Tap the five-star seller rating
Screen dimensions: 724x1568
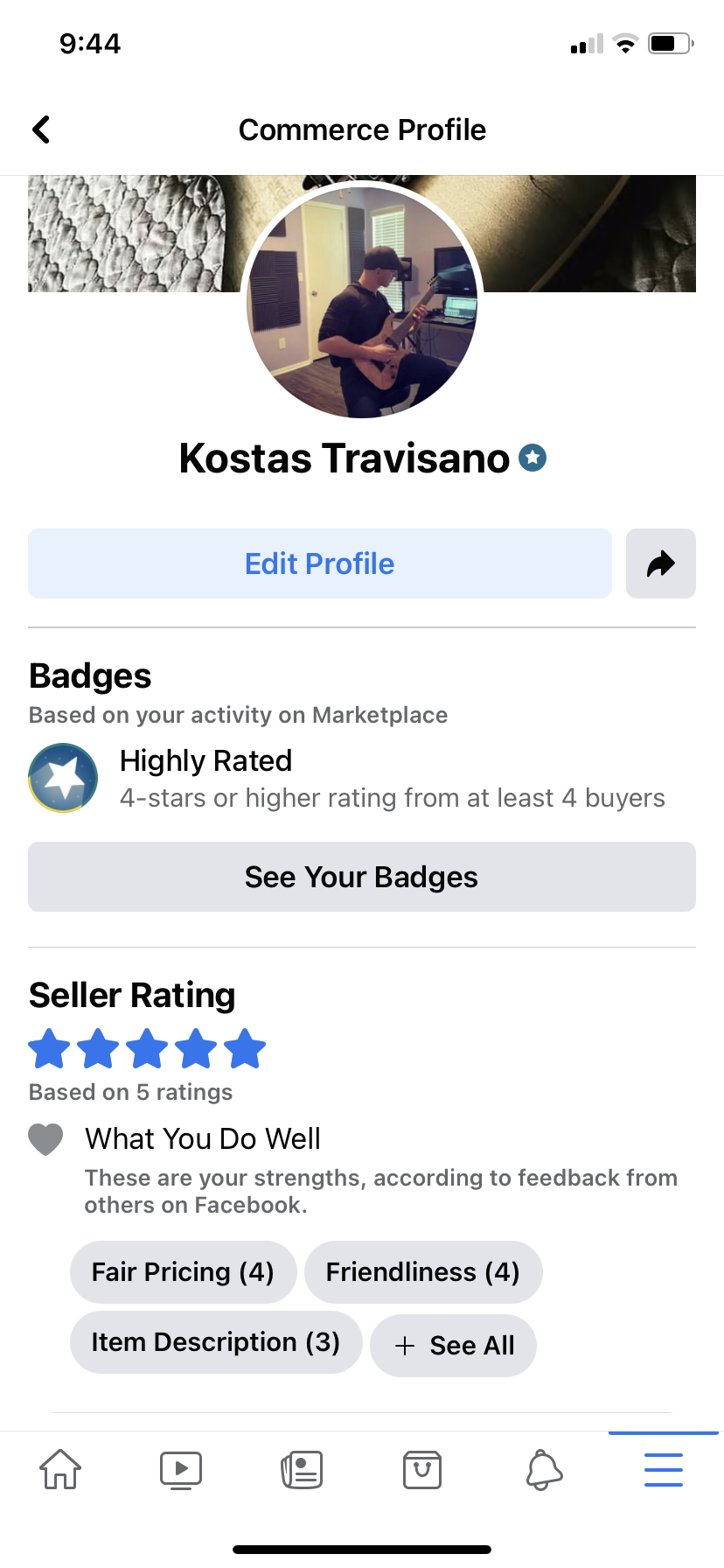[x=147, y=1049]
